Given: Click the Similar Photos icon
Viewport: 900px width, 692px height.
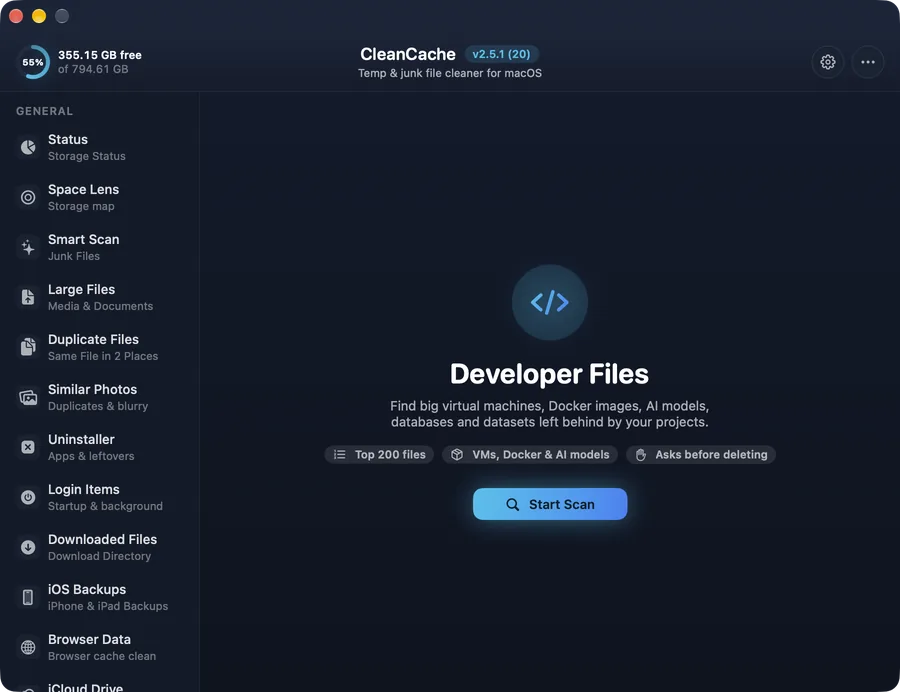Looking at the screenshot, I should click(x=28, y=397).
